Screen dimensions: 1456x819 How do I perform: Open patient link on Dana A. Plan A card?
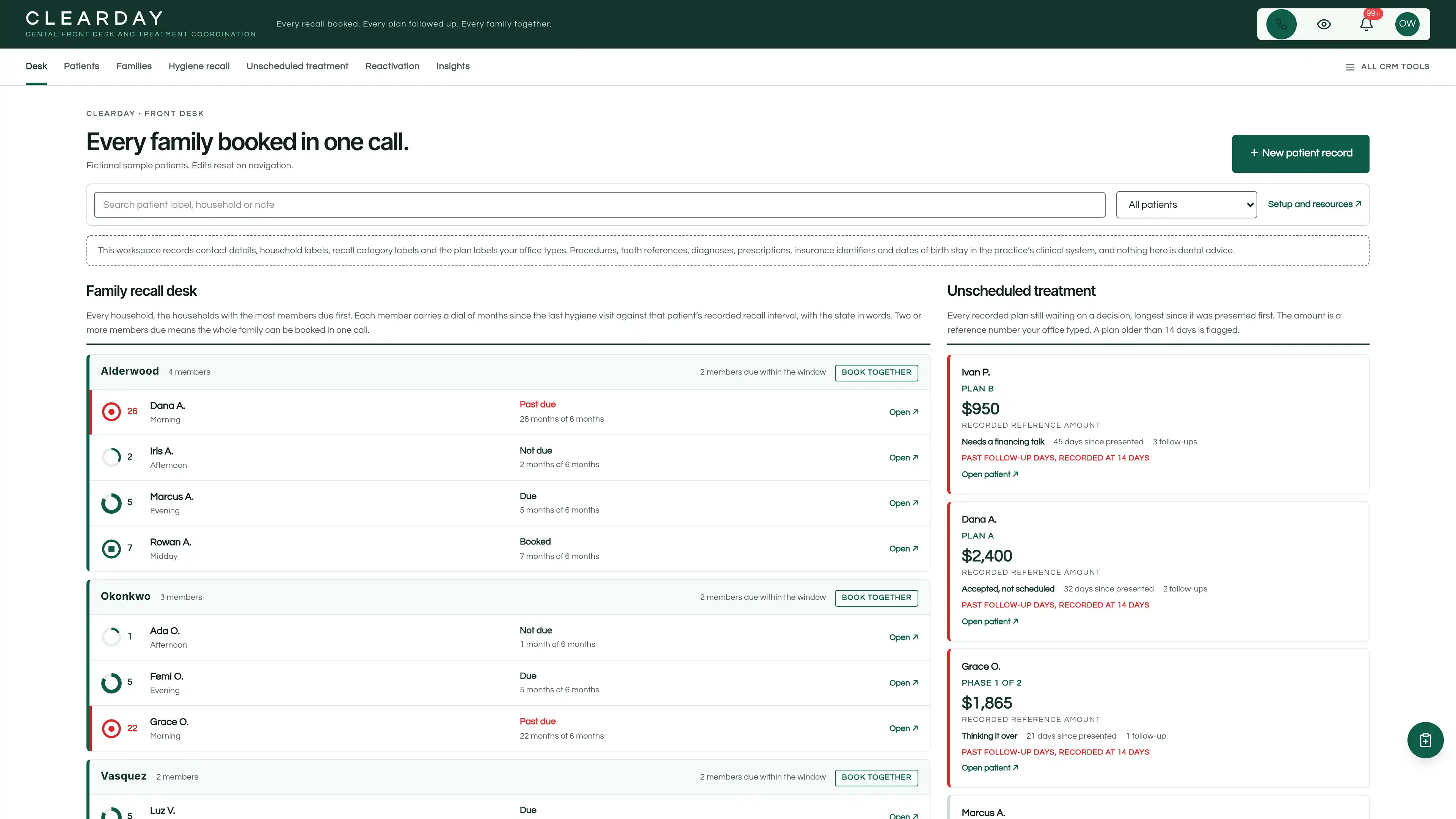tap(990, 621)
